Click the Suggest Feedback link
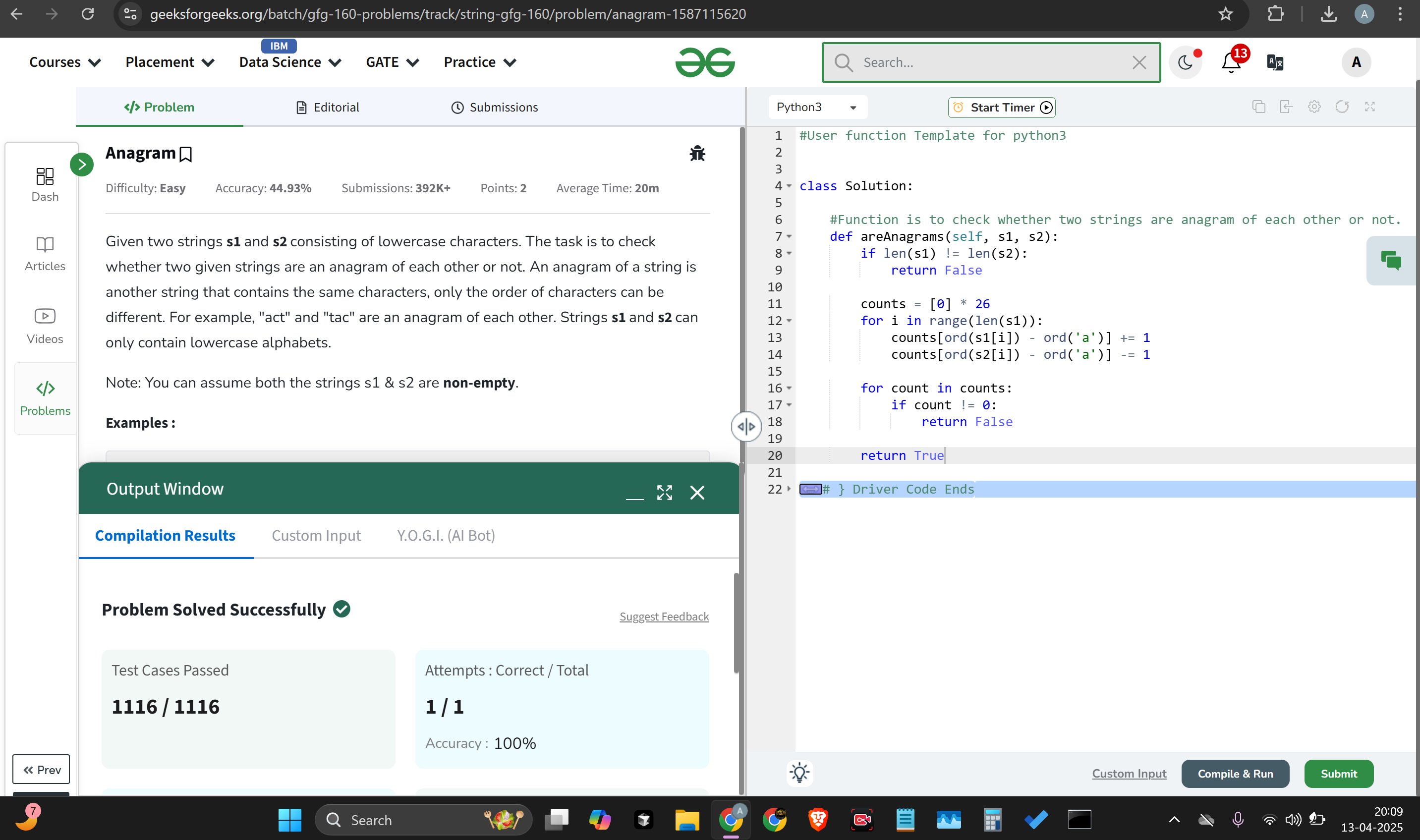1420x840 pixels. [x=663, y=616]
